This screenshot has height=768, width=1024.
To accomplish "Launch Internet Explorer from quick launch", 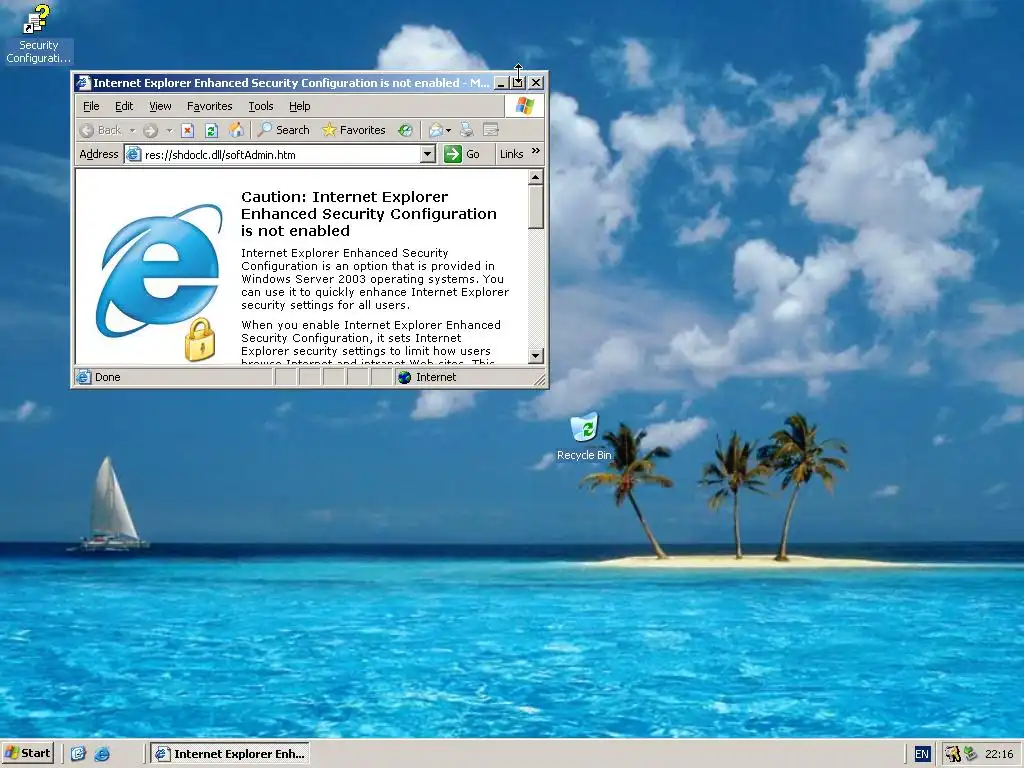I will [x=103, y=754].
